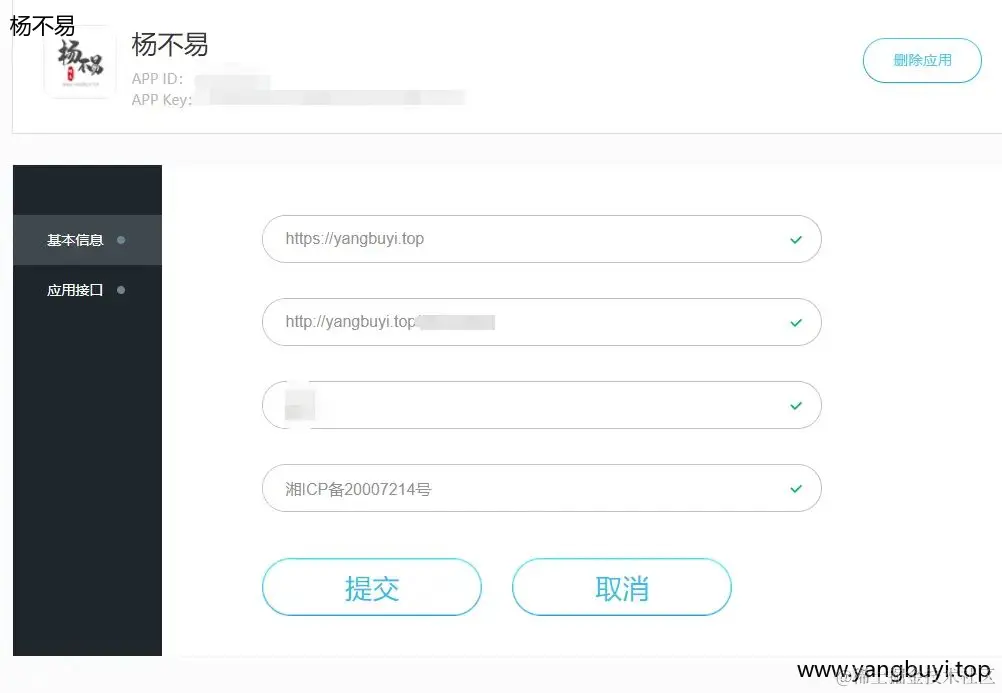The width and height of the screenshot is (1002, 693).
Task: Click the APP ID value
Action: click(233, 81)
